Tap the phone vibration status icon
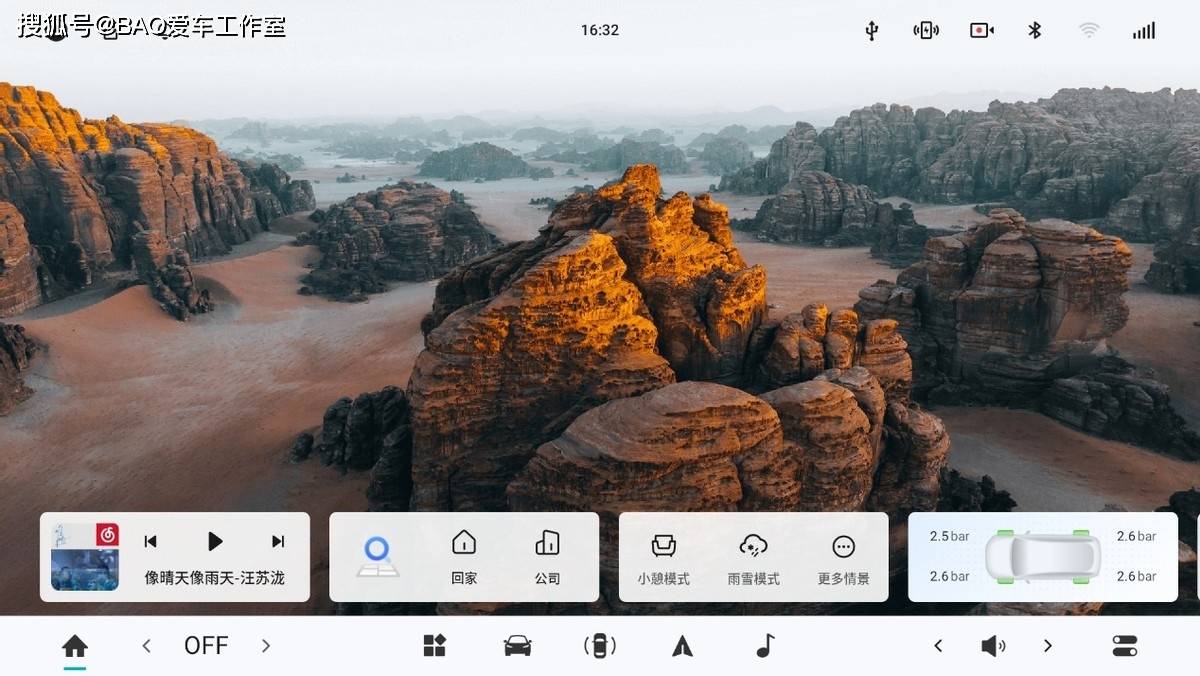The image size is (1200, 676). [x=926, y=30]
